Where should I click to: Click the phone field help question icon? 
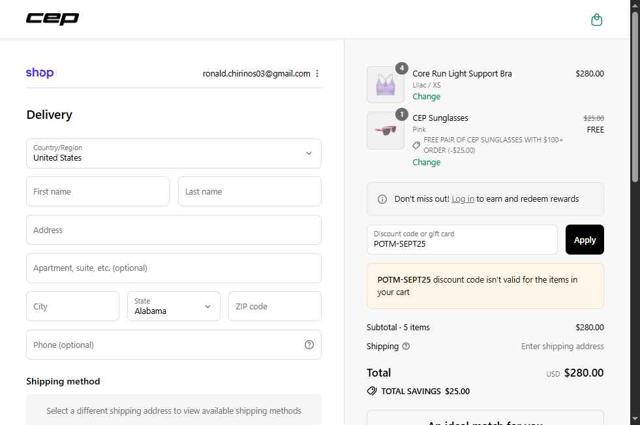(x=309, y=345)
